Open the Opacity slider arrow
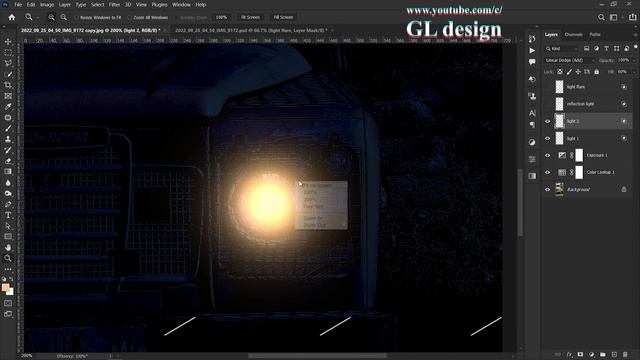The height and width of the screenshot is (360, 640). point(634,60)
